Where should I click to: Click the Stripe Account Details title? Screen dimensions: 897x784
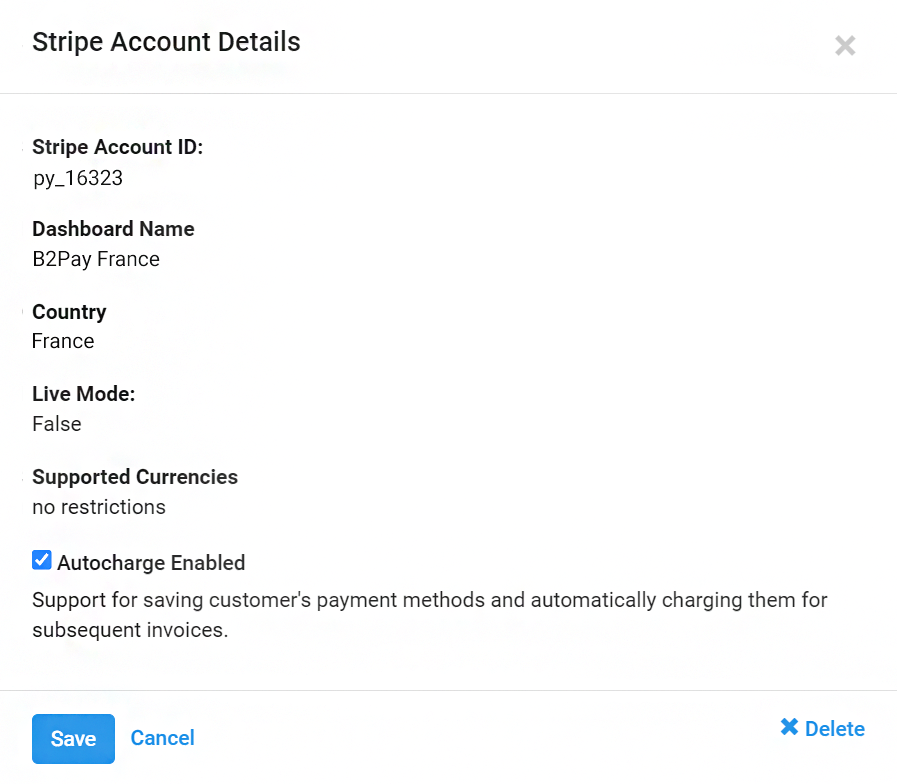click(166, 42)
